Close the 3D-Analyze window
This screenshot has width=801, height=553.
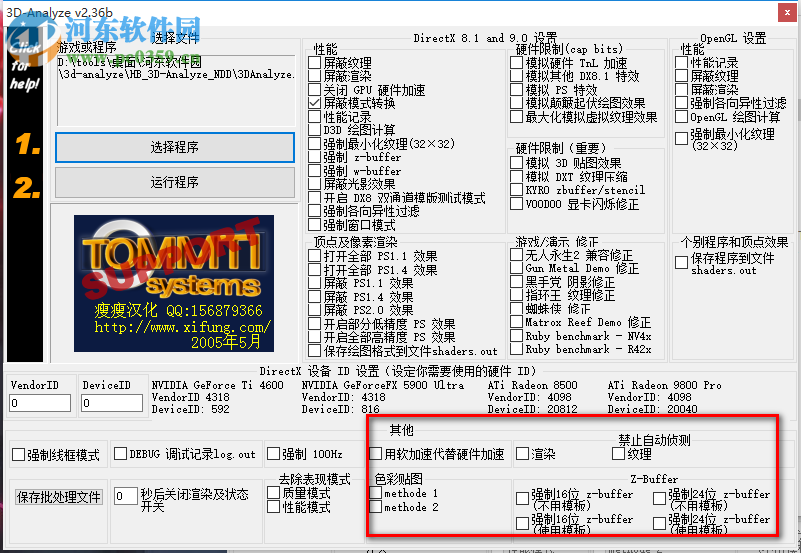787,13
